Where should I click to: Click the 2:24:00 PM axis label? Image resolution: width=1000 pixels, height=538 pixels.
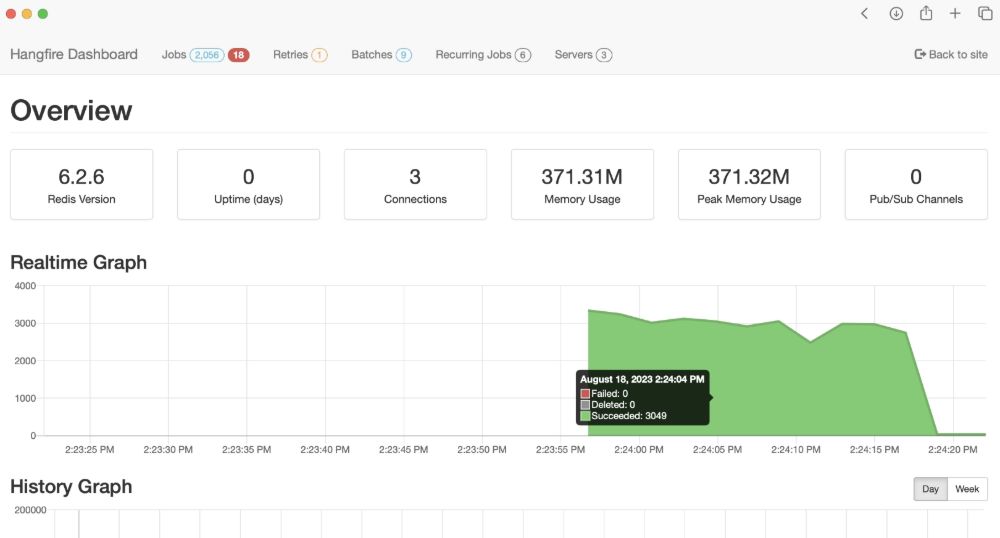click(638, 449)
